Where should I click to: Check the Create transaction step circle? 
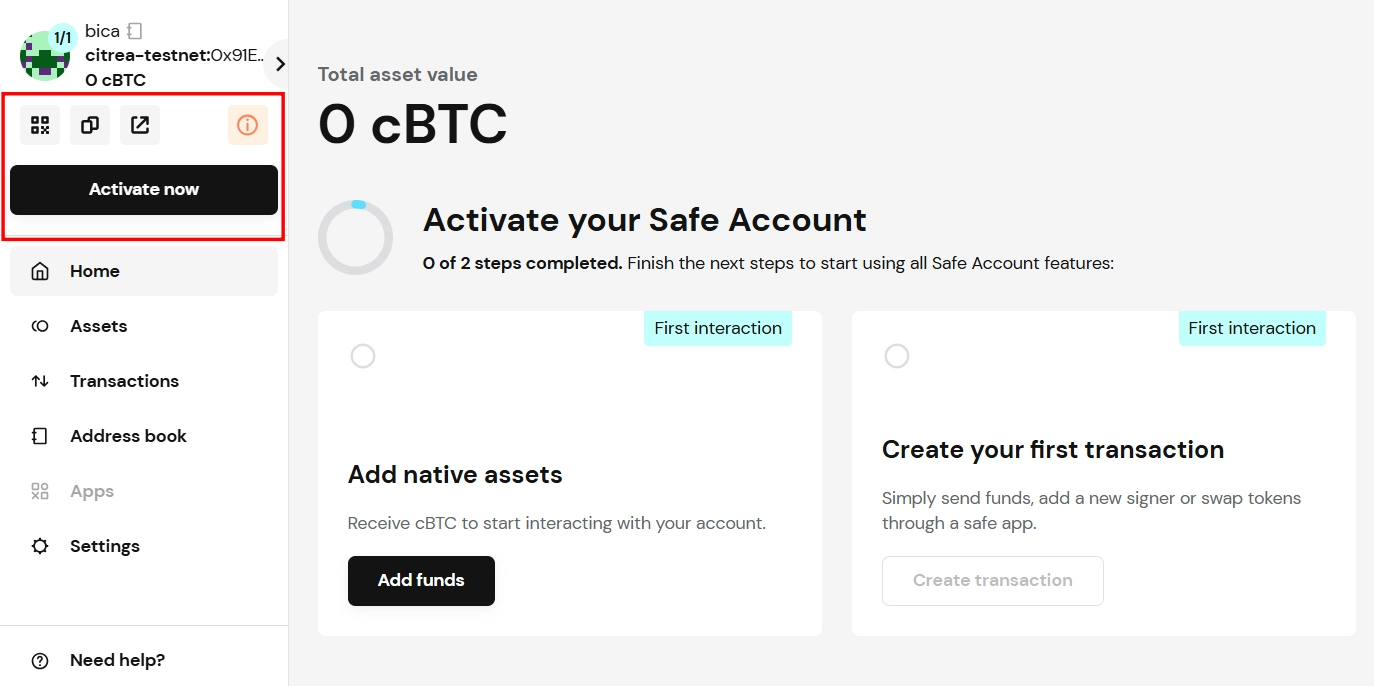point(896,355)
